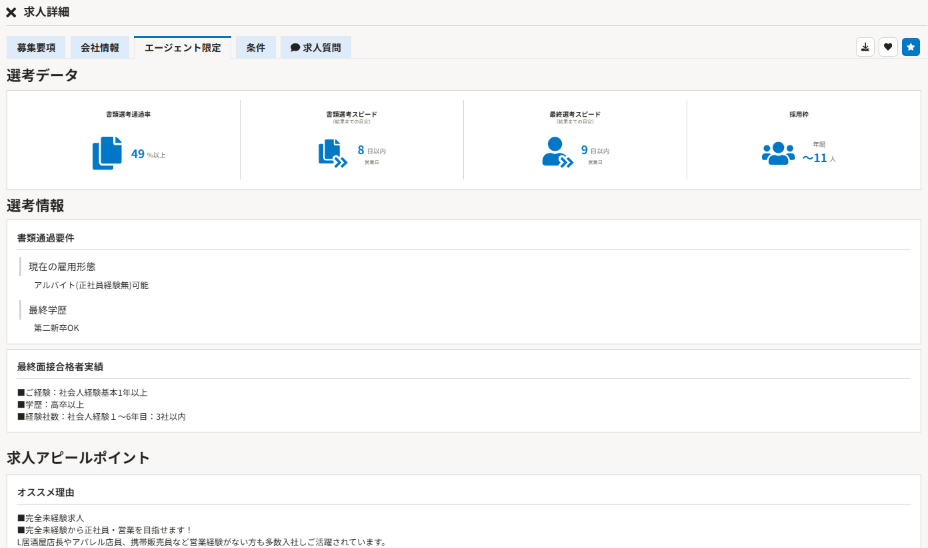The image size is (928, 548).
Task: Toggle the blue star bookmark button
Action: pyautogui.click(x=911, y=47)
